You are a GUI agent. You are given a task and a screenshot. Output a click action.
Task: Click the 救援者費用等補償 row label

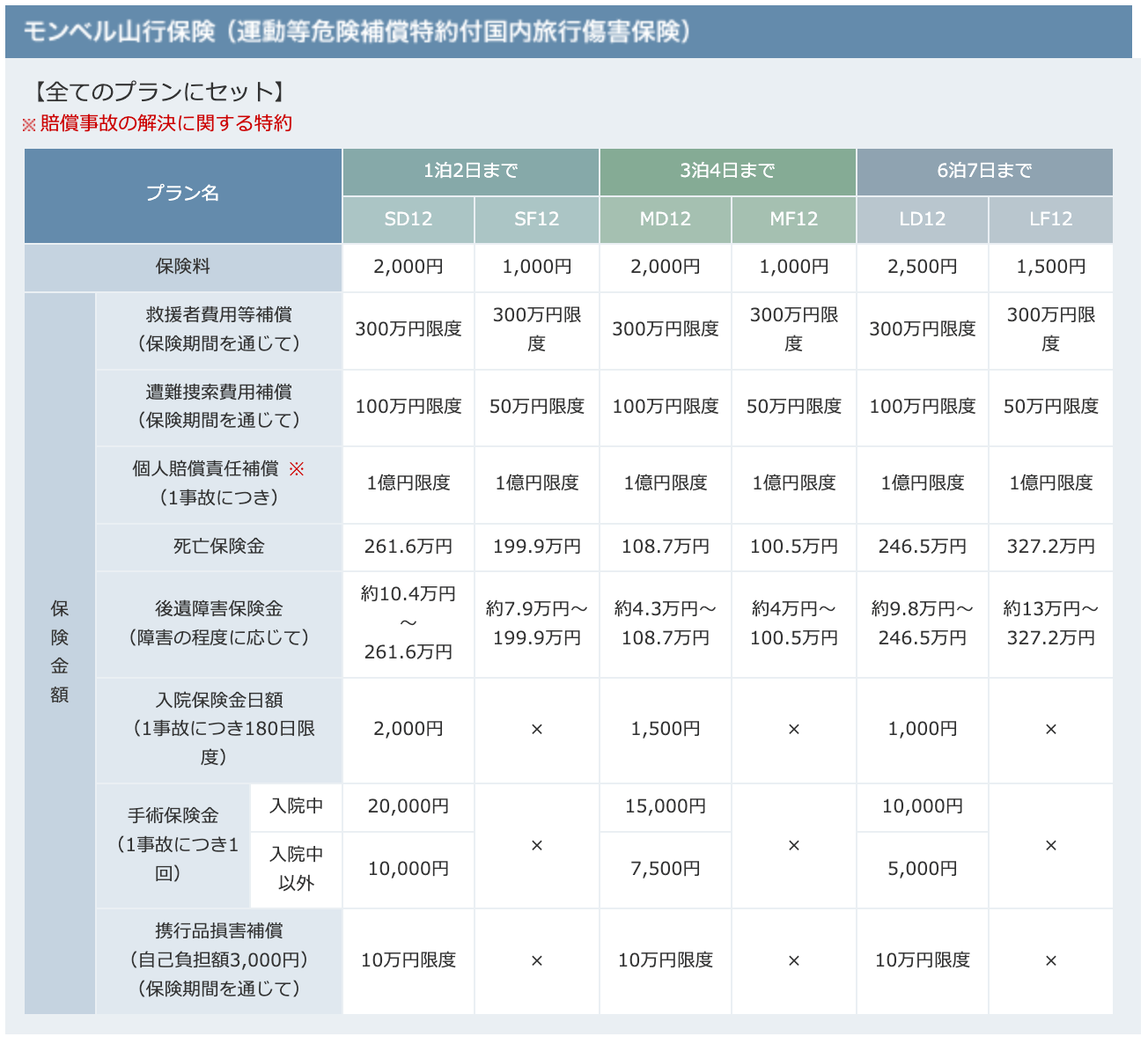pyautogui.click(x=219, y=330)
